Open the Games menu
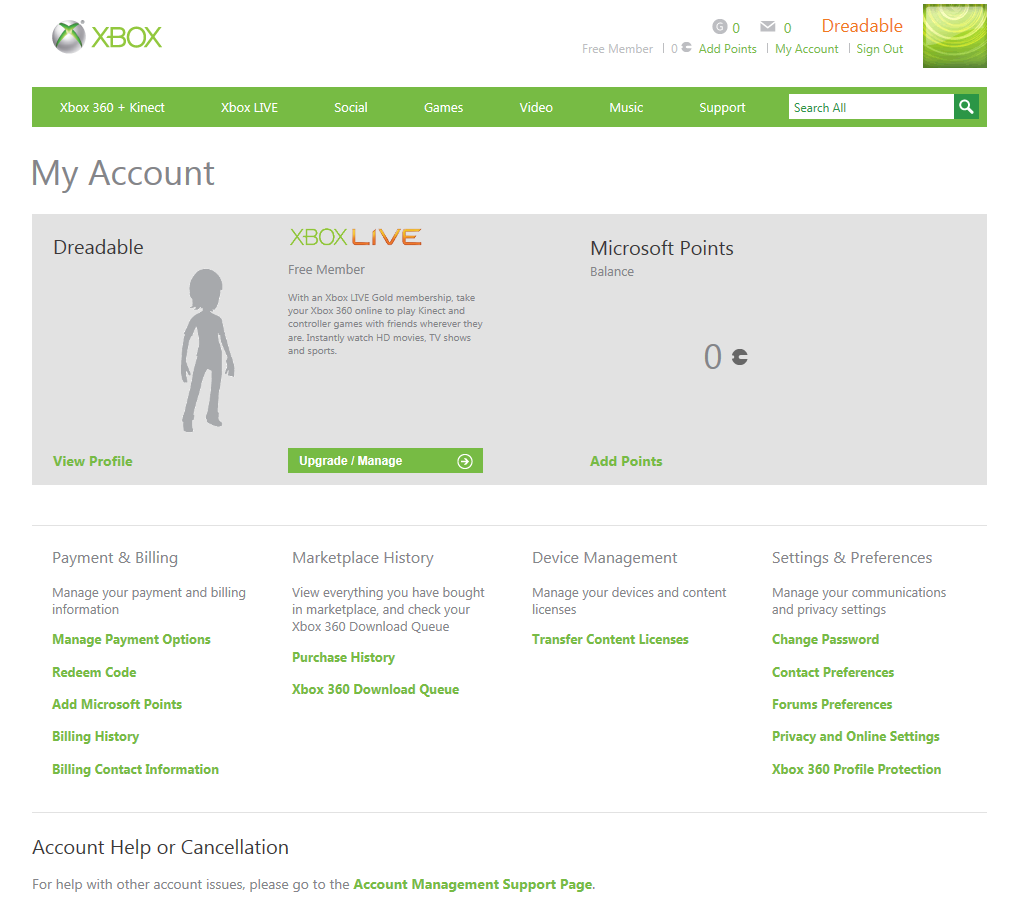The width and height of the screenshot is (1034, 902). pos(443,107)
